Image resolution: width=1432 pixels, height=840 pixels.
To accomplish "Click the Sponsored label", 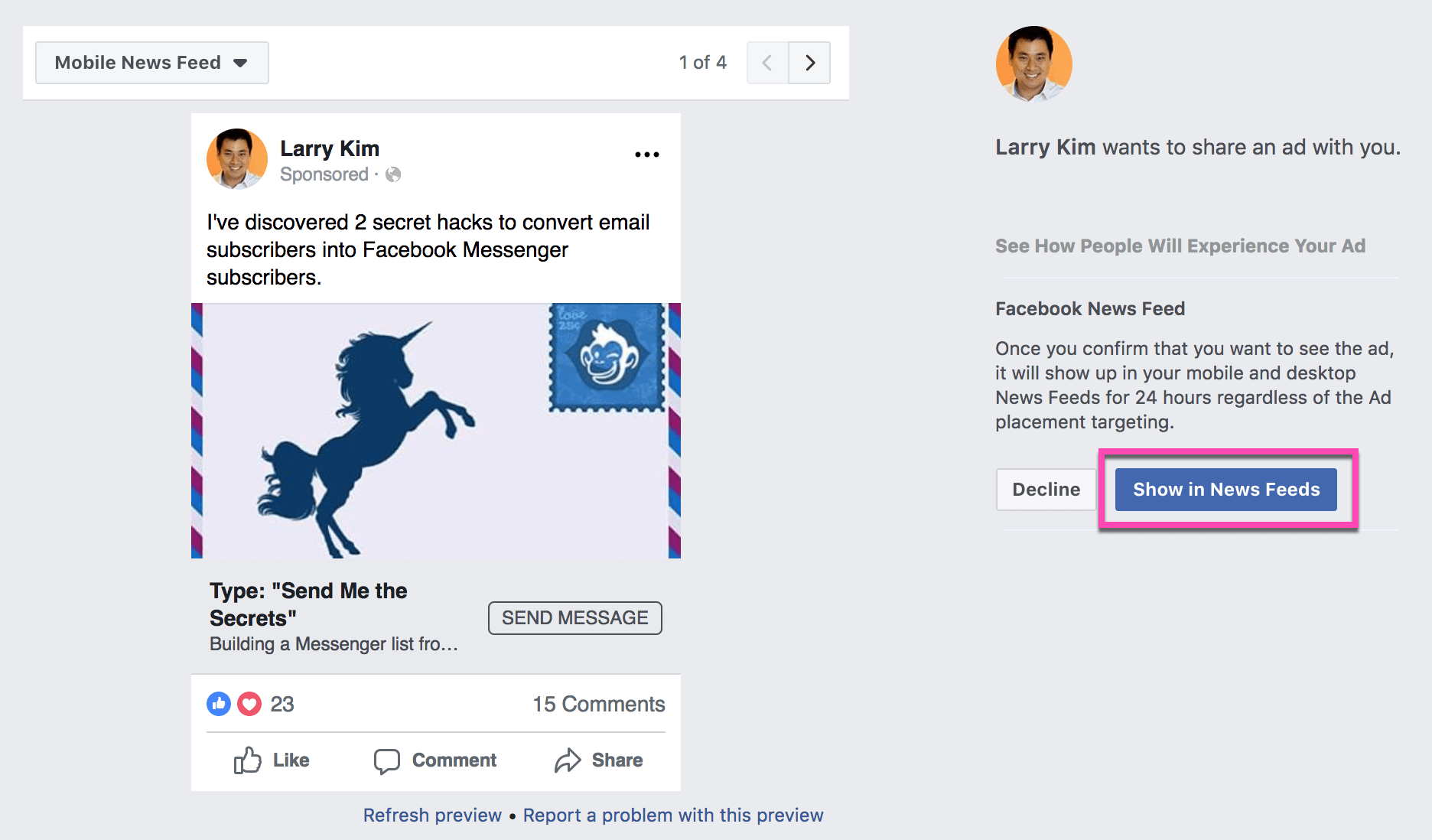I will 324,174.
